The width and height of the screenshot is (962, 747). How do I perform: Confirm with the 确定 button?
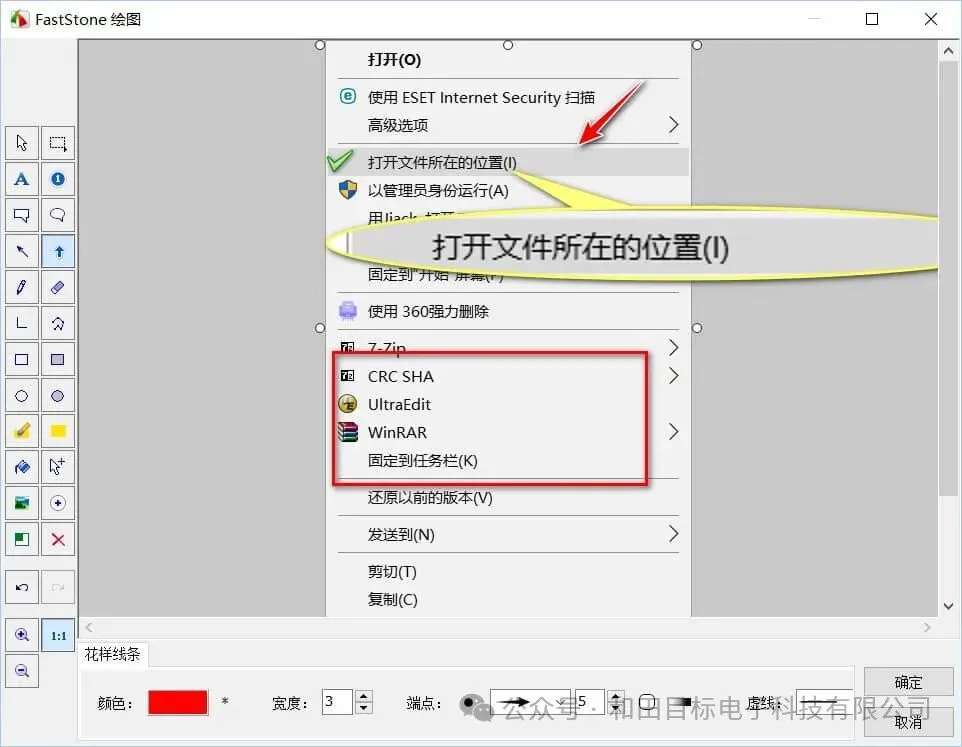tap(908, 683)
